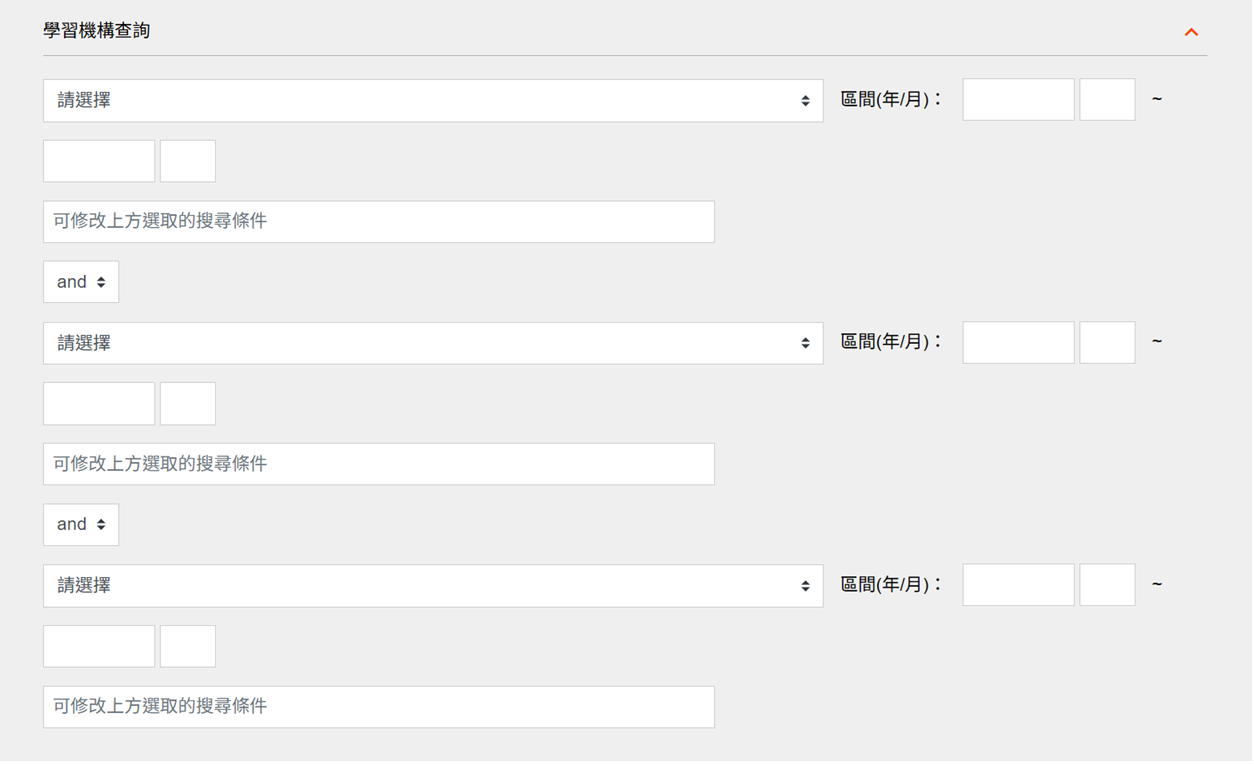Click the first row's start year field
The width and height of the screenshot is (1254, 764).
pyautogui.click(x=1018, y=100)
